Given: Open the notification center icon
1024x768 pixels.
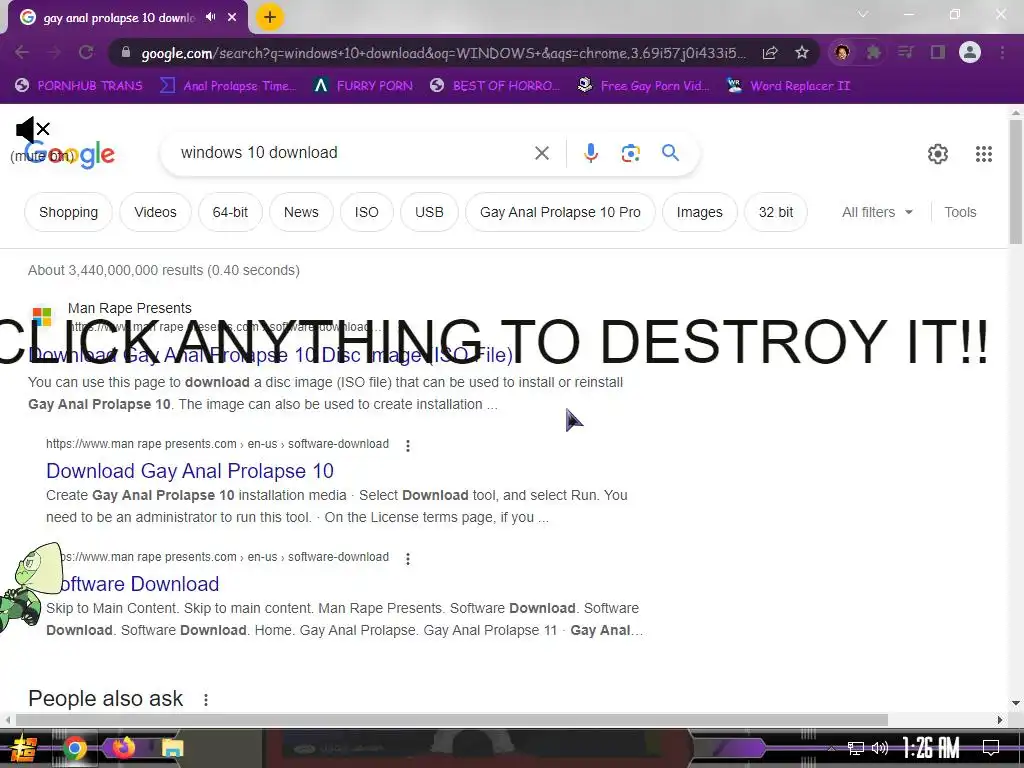Looking at the screenshot, I should click(x=991, y=748).
